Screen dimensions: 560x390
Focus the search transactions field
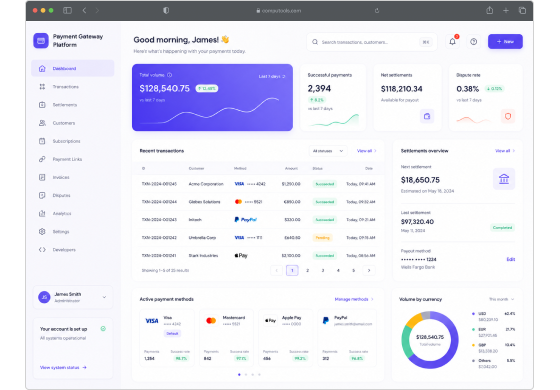tap(372, 42)
